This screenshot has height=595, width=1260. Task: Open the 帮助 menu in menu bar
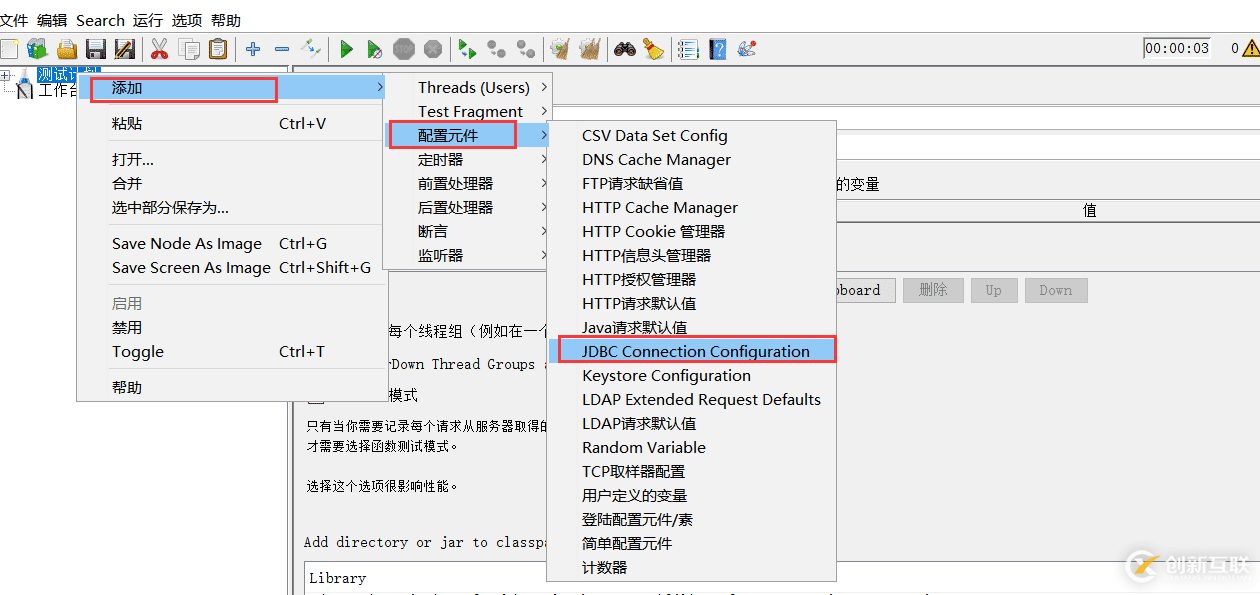tap(226, 20)
